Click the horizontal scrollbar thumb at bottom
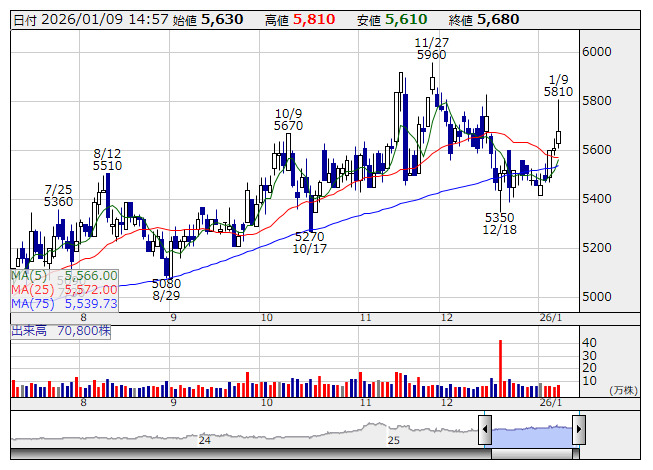The width and height of the screenshot is (653, 470). [x=532, y=454]
